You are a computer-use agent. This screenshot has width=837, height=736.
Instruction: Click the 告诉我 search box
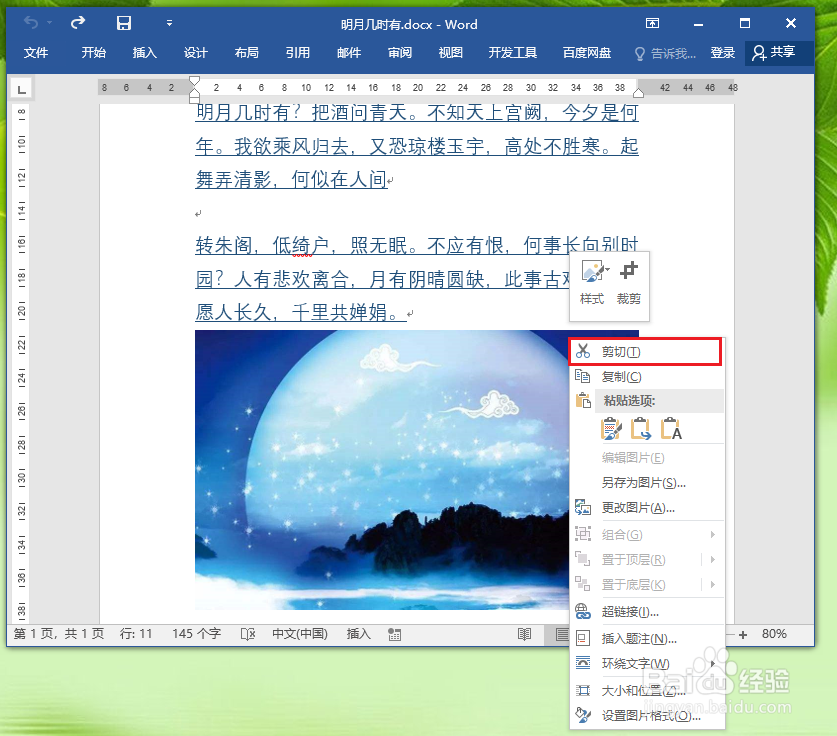coord(665,53)
